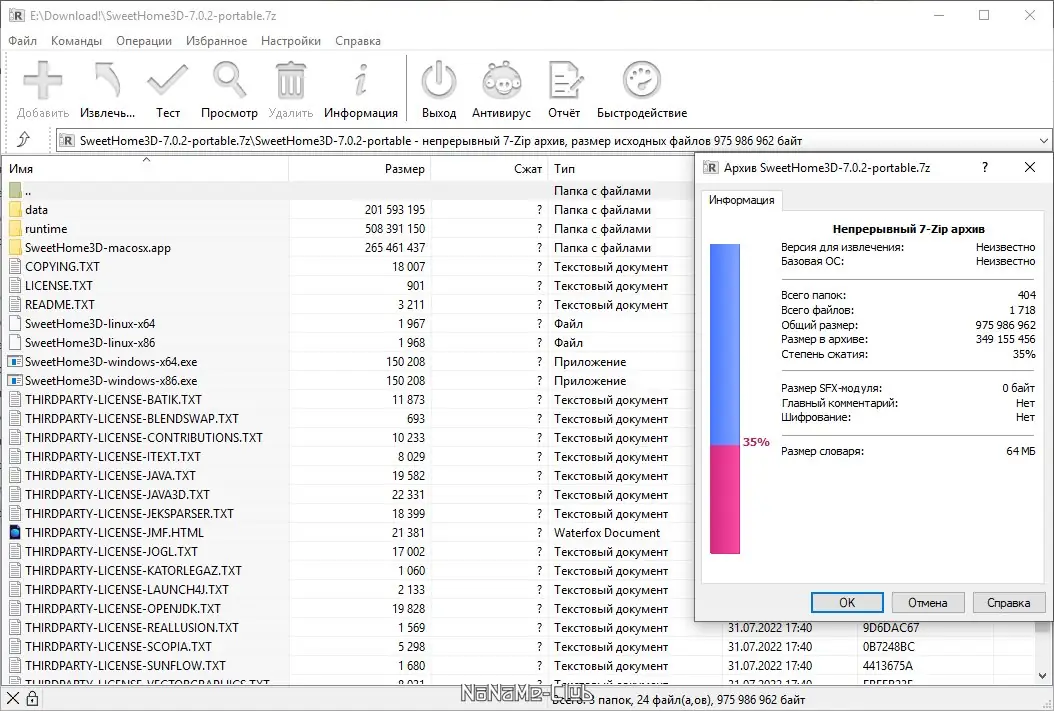Click the Delete (Удалить) trash icon

pos(291,80)
